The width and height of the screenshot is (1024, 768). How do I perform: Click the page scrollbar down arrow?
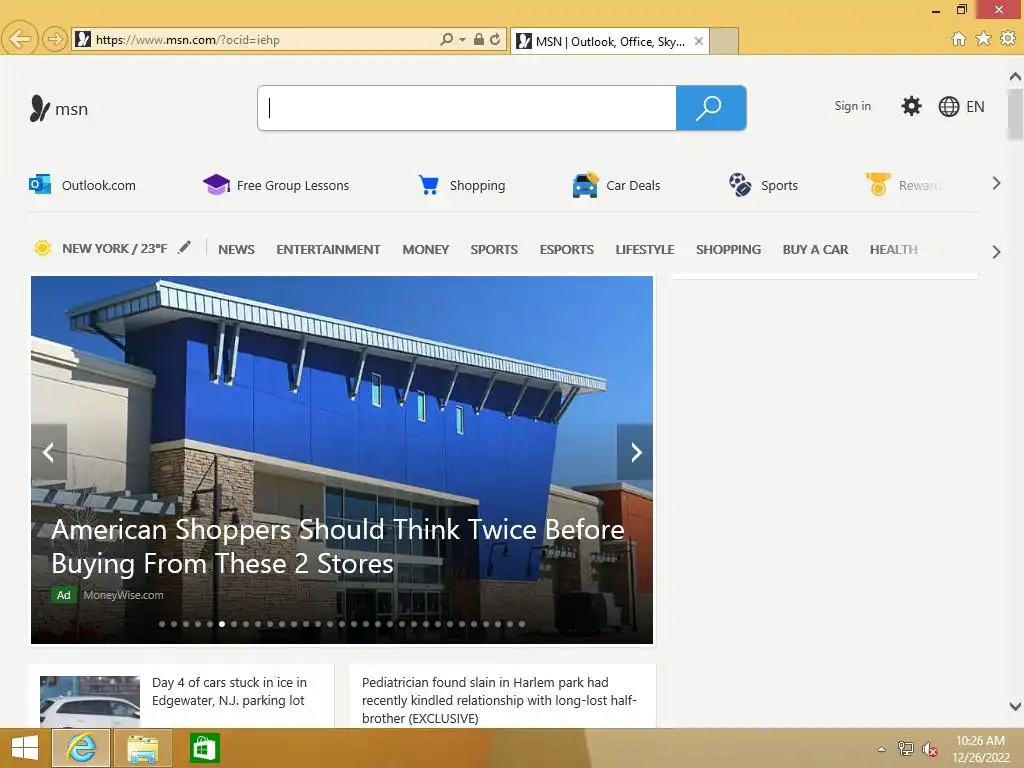point(1015,706)
